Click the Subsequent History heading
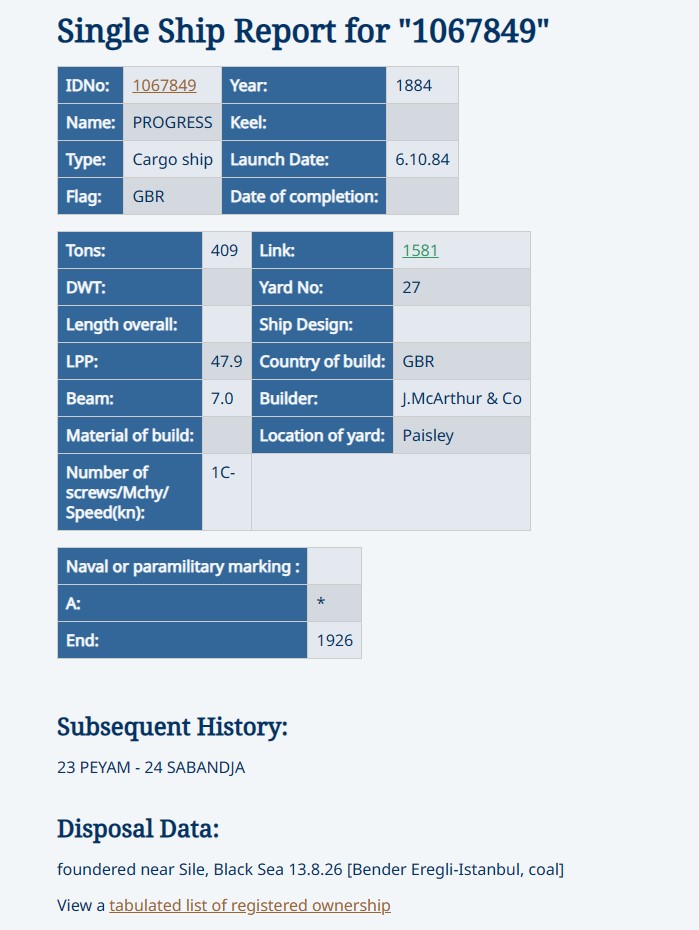 pos(173,727)
